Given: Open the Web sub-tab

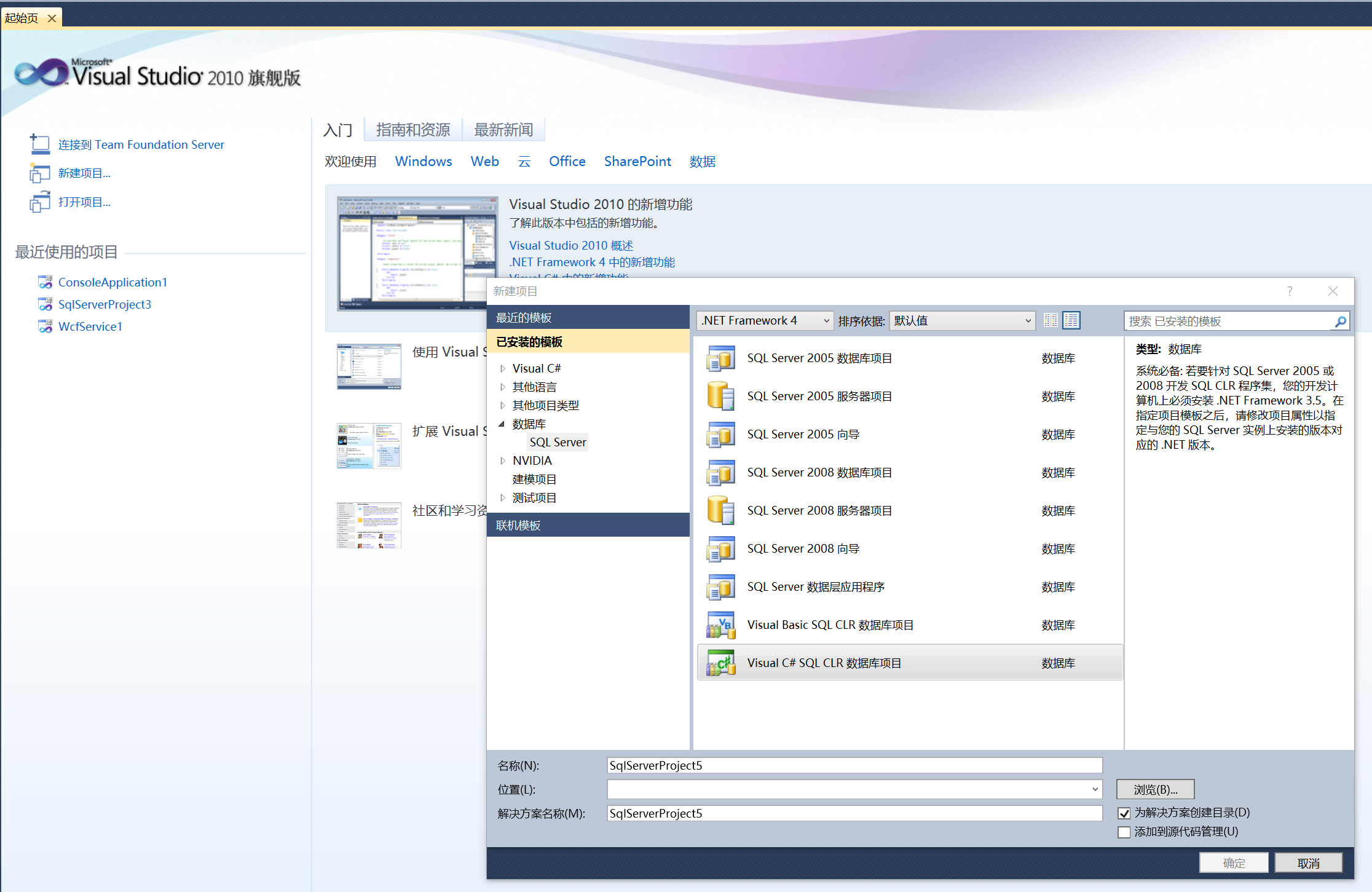Looking at the screenshot, I should (484, 161).
